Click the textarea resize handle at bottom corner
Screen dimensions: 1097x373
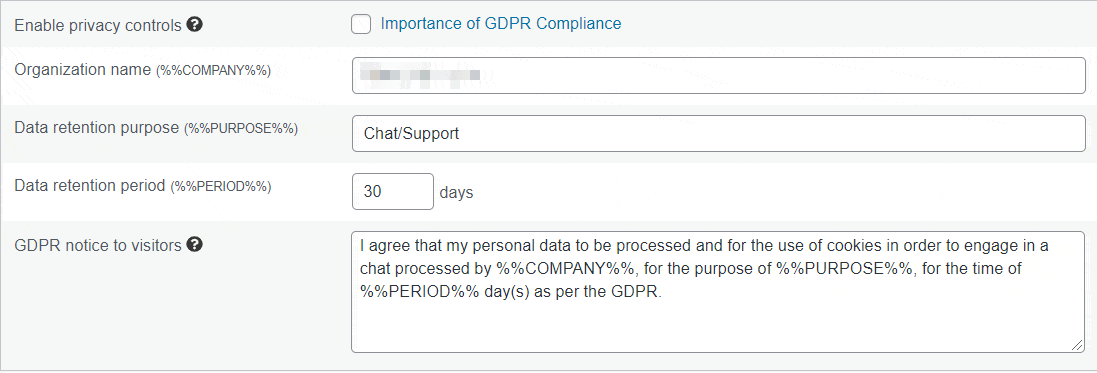point(1077,345)
